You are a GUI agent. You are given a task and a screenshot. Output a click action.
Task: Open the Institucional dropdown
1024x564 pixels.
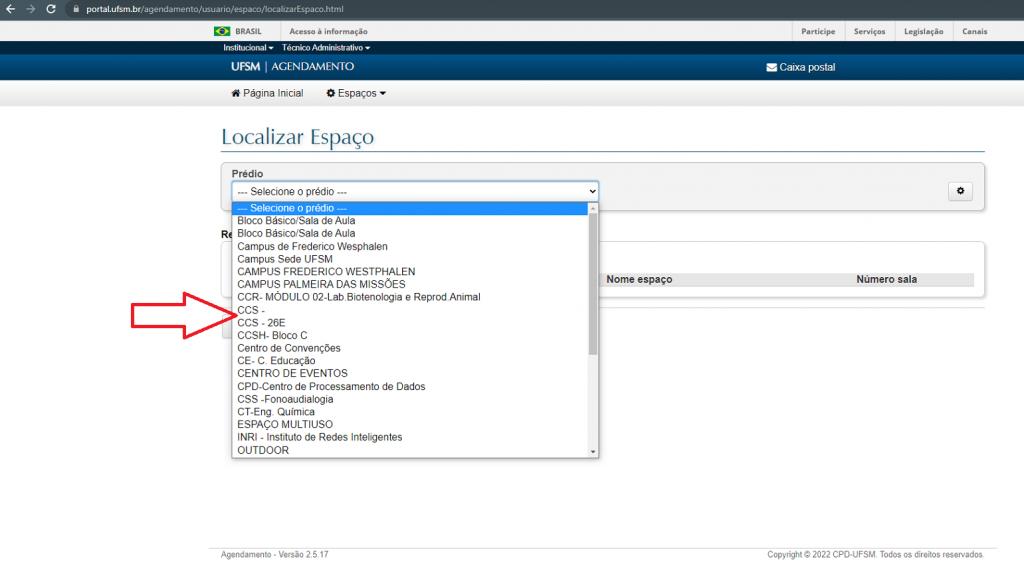249,48
